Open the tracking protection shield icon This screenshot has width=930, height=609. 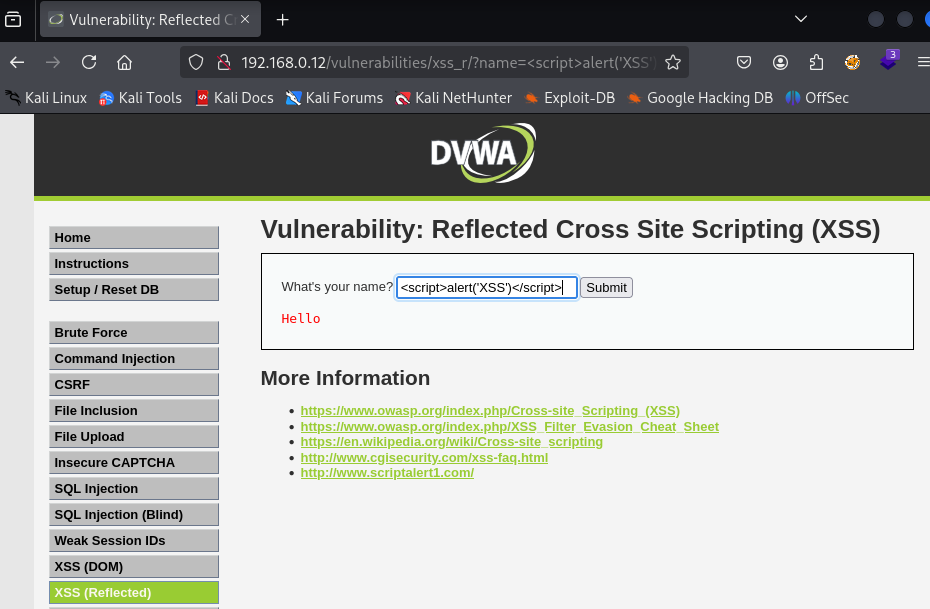196,62
